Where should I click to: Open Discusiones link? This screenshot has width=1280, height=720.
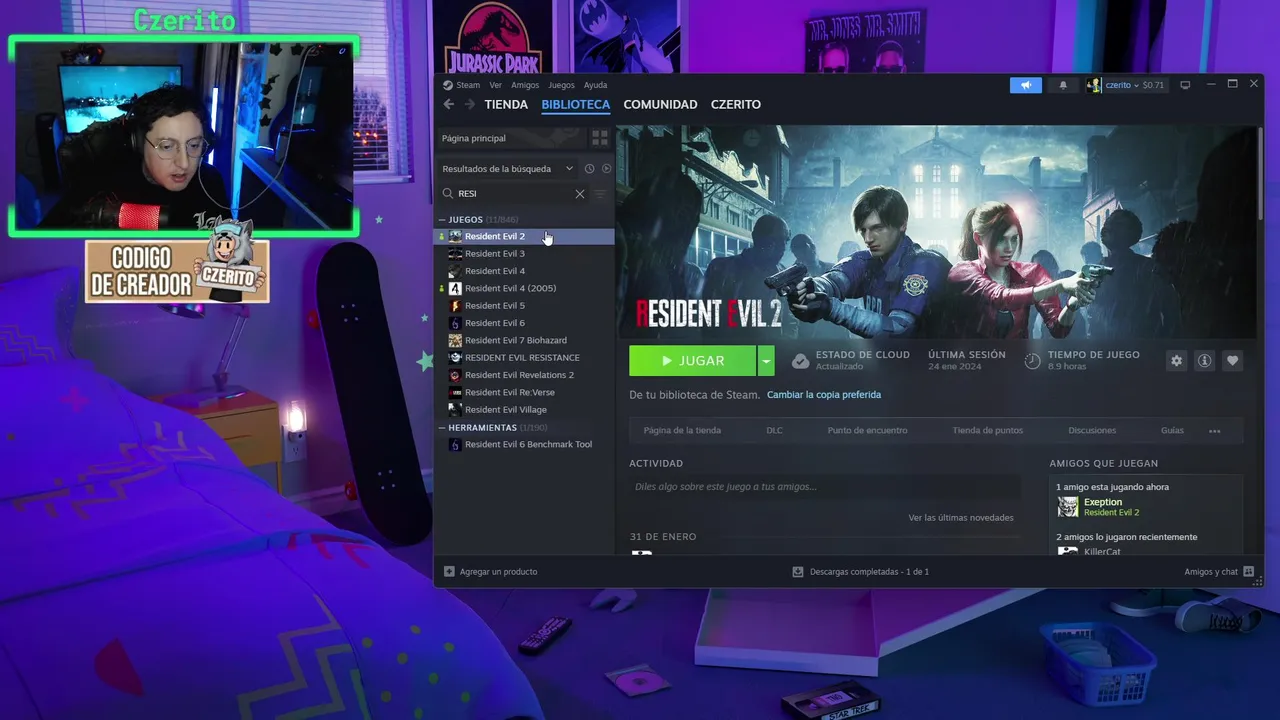1092,431
